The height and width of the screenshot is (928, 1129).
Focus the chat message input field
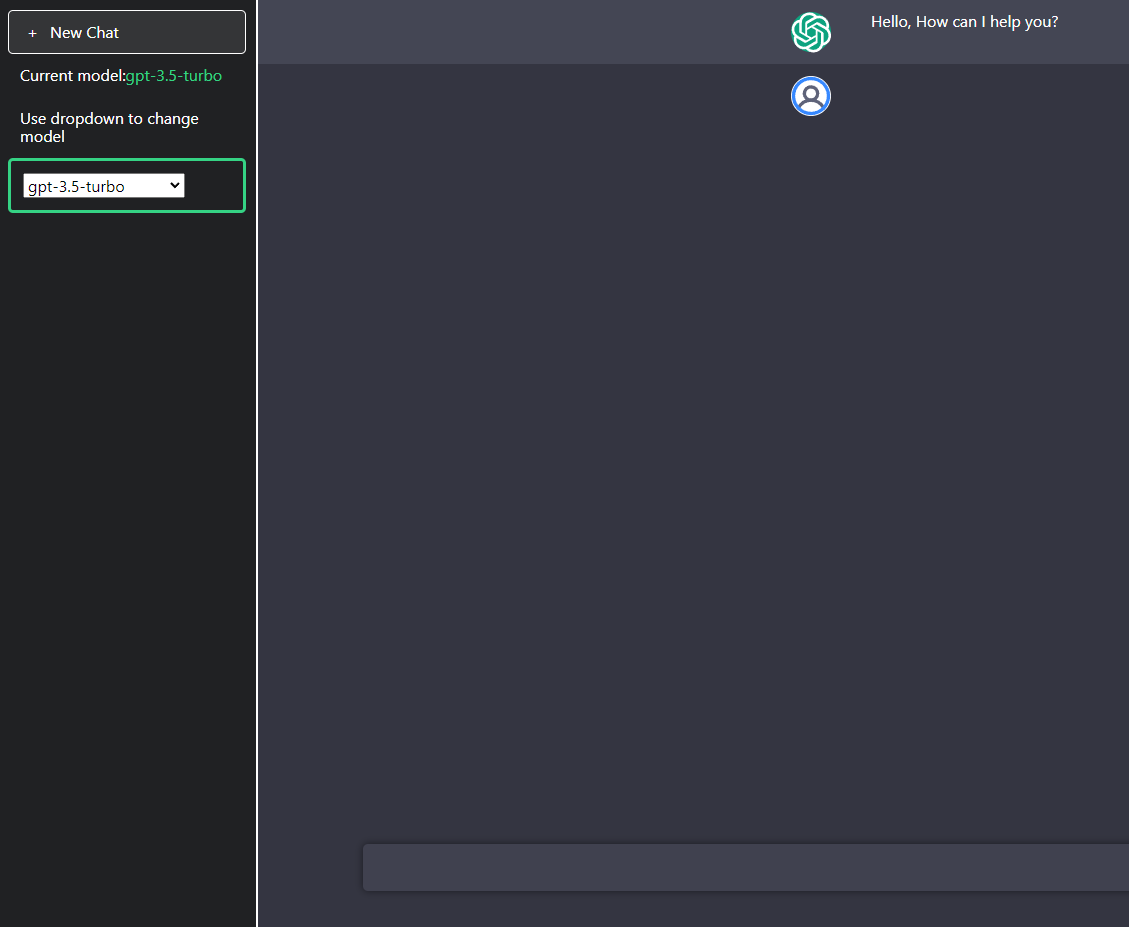(745, 867)
